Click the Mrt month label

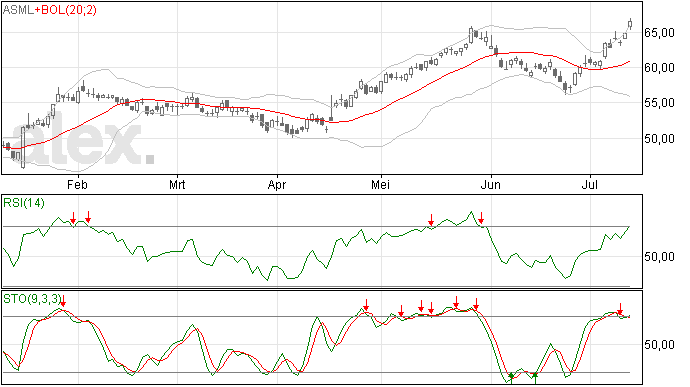[177, 185]
